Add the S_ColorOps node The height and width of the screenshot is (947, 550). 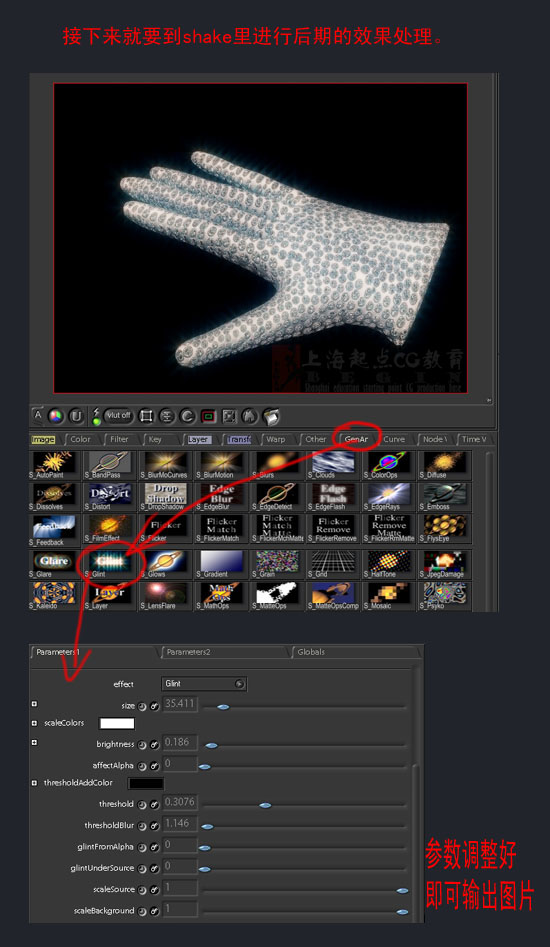(x=388, y=465)
